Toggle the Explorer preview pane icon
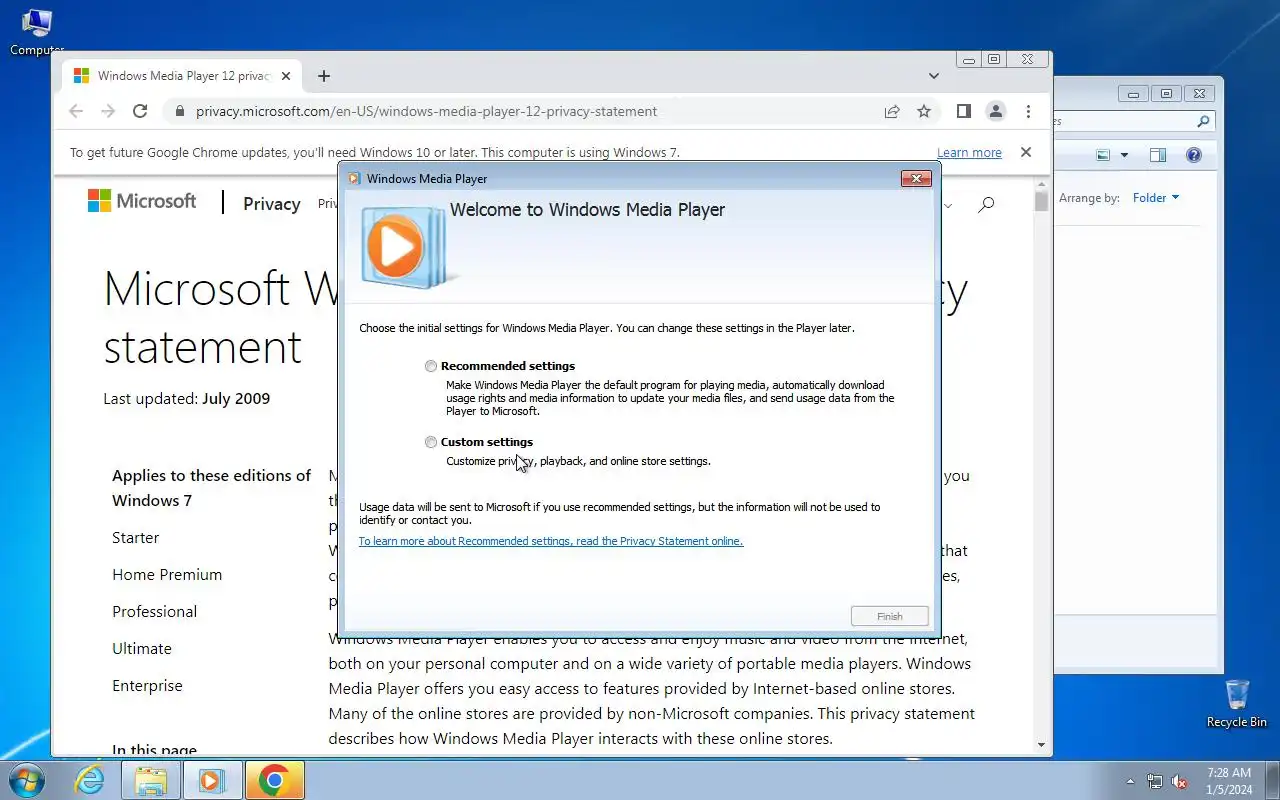Image resolution: width=1280 pixels, height=800 pixels. [x=1158, y=155]
